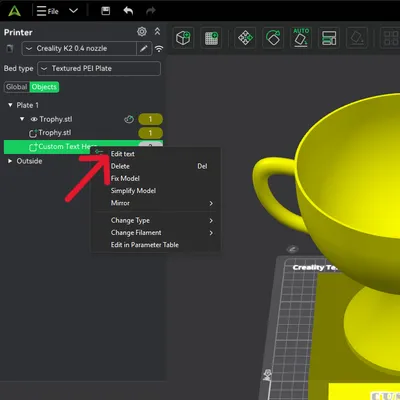This screenshot has height=400, width=400.
Task: Collapse the Printer panel with double chevron
Action: (x=157, y=32)
